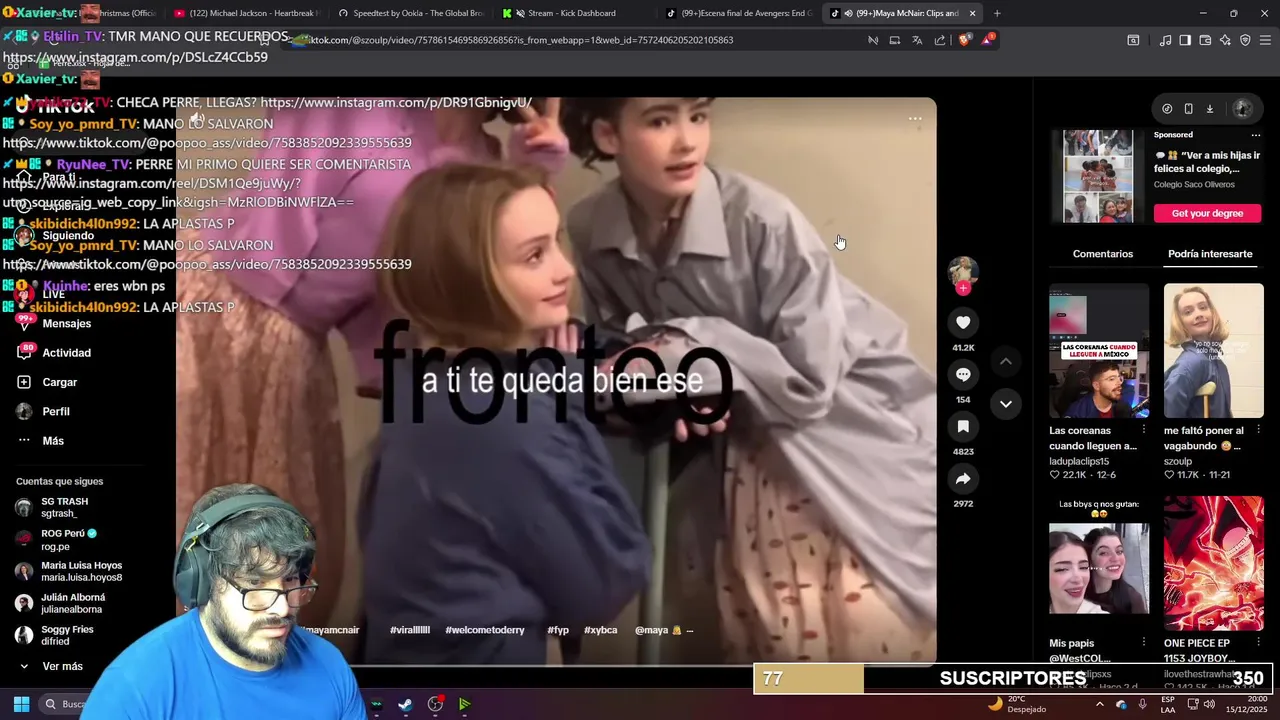
Task: Click the #fyp hashtag
Action: [x=558, y=630]
